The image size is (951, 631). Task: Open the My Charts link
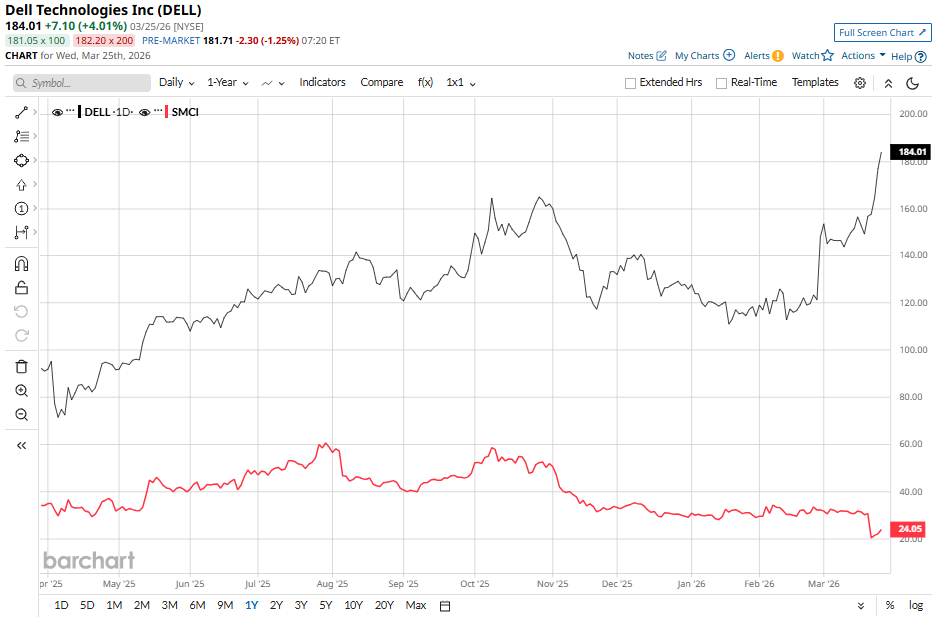704,56
